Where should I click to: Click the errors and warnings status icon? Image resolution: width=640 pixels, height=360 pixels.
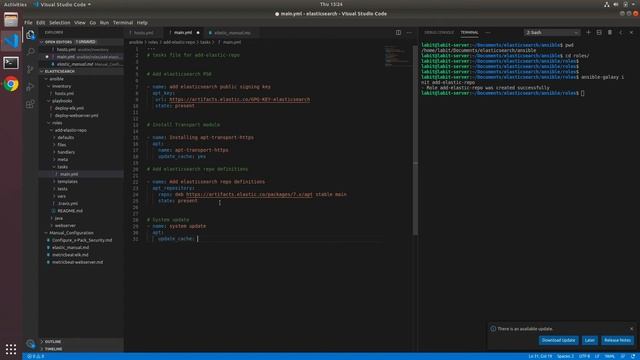point(36,356)
